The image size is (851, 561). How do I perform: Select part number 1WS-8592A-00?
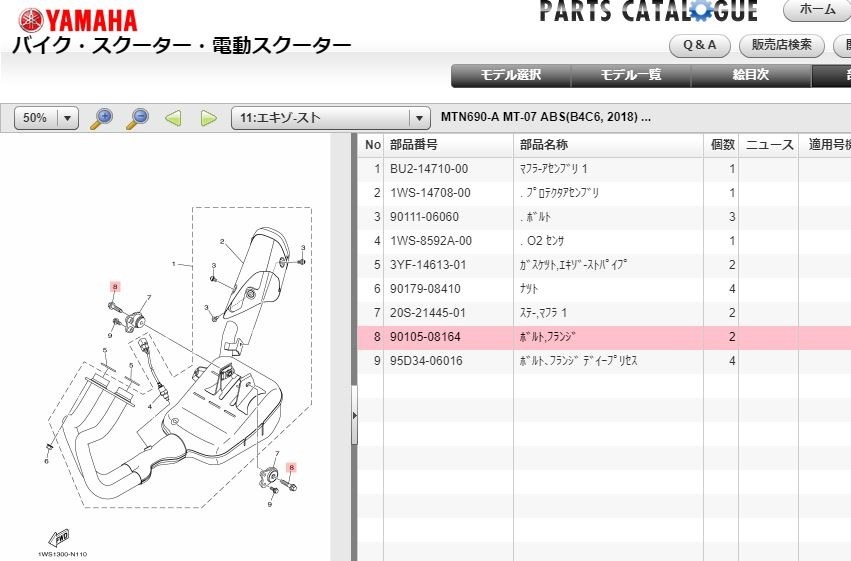point(431,240)
